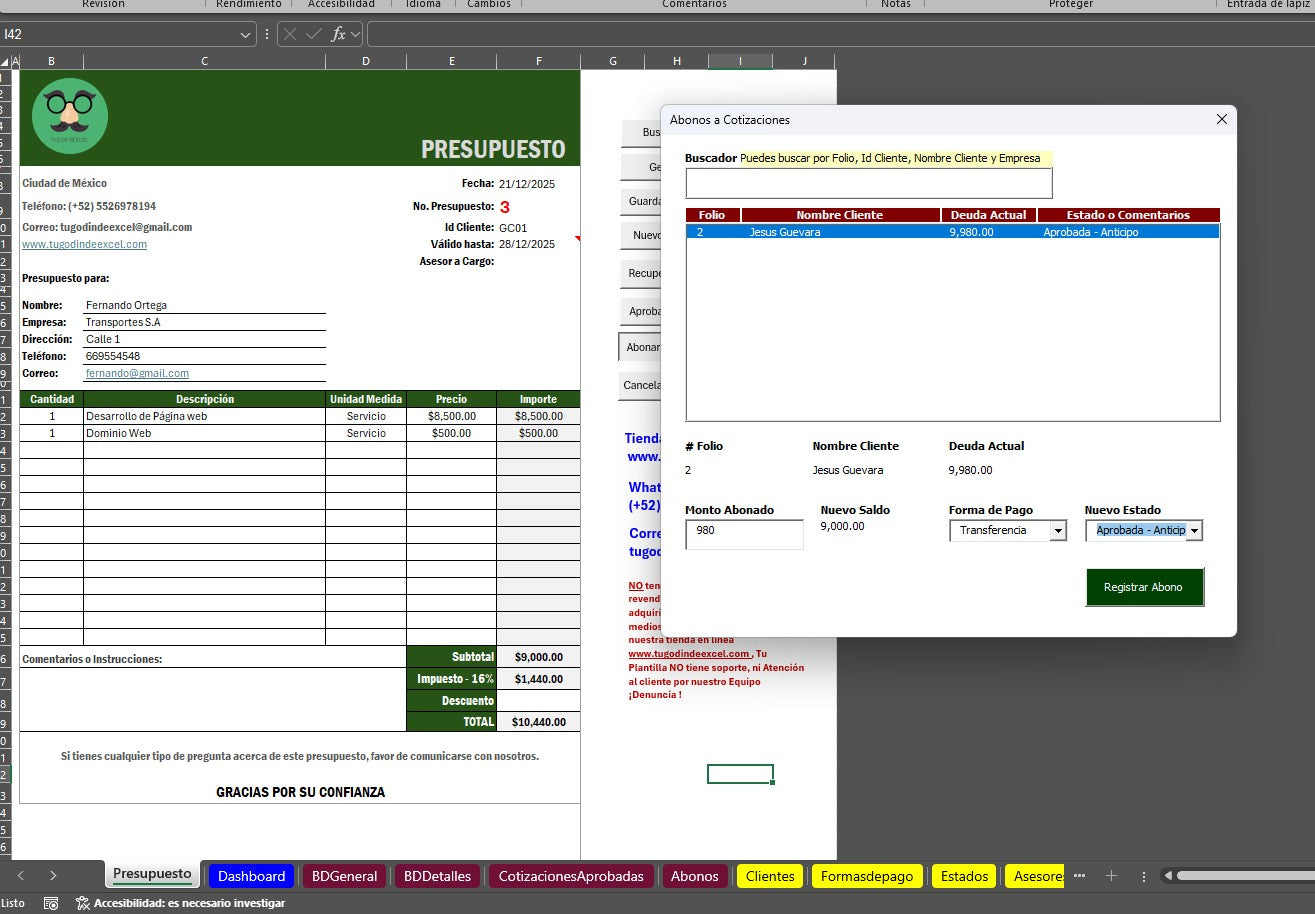Click the macro recording status bar icon
1315x914 pixels.
(51, 903)
